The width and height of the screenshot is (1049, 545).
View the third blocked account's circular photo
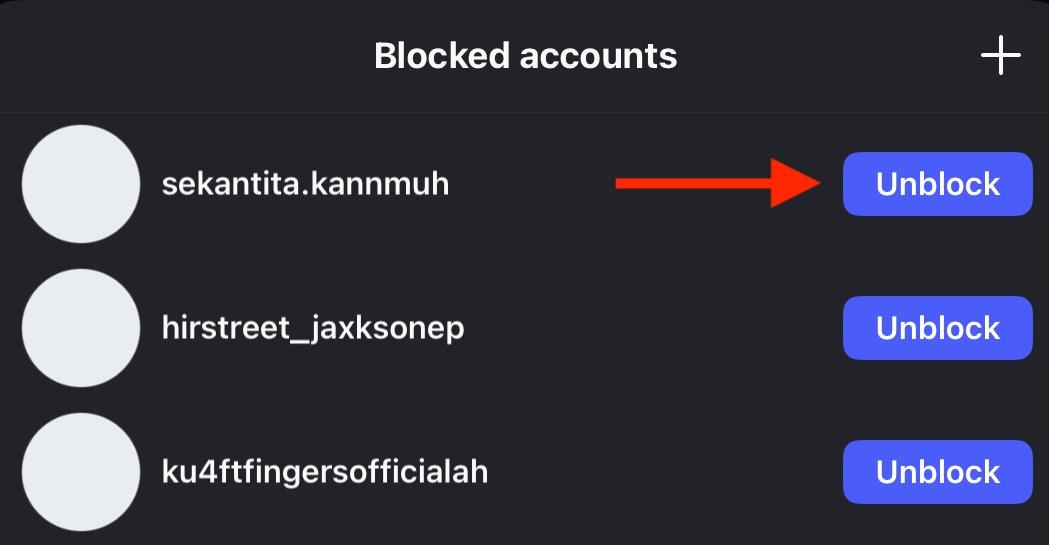tap(81, 472)
